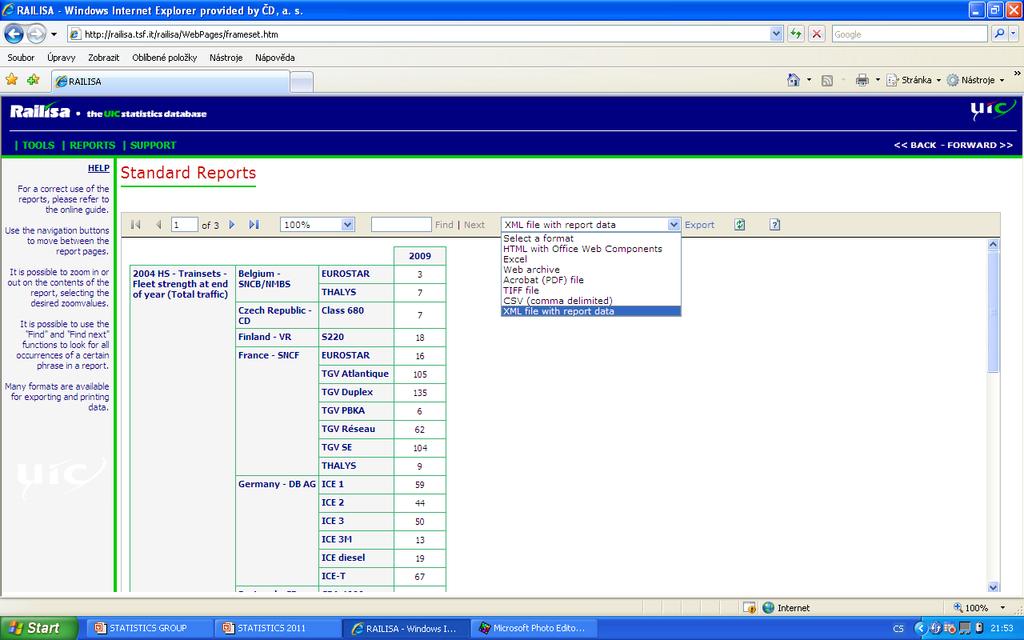Open the export format dropdown arrow
The height and width of the screenshot is (640, 1024).
(x=673, y=225)
